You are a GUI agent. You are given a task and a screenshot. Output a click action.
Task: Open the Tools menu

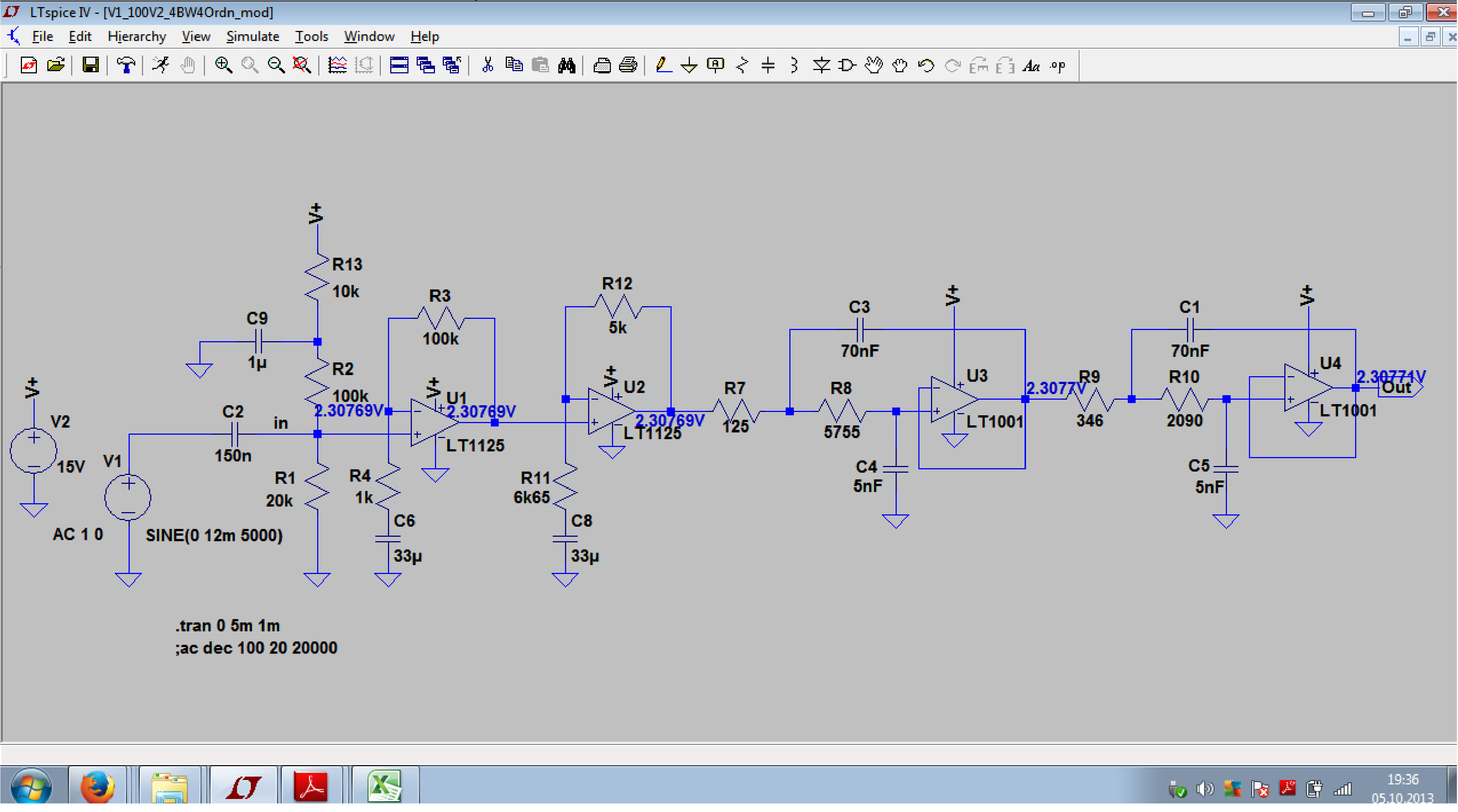point(311,36)
